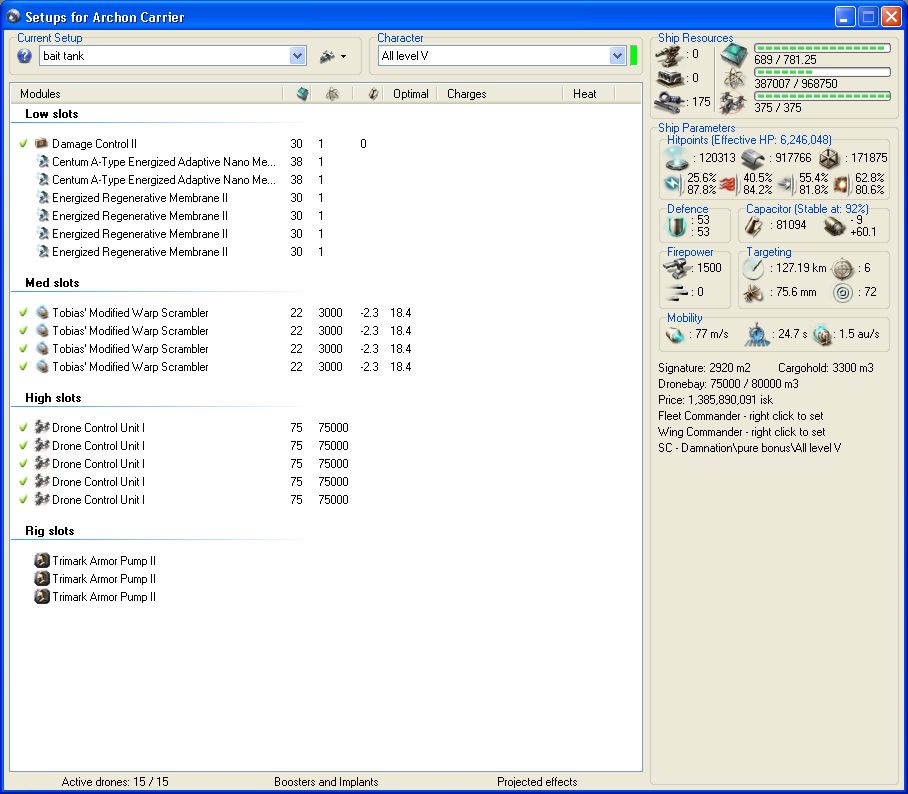Open the Current Setup dropdown arrow
The width and height of the screenshot is (908, 794).
tap(297, 56)
